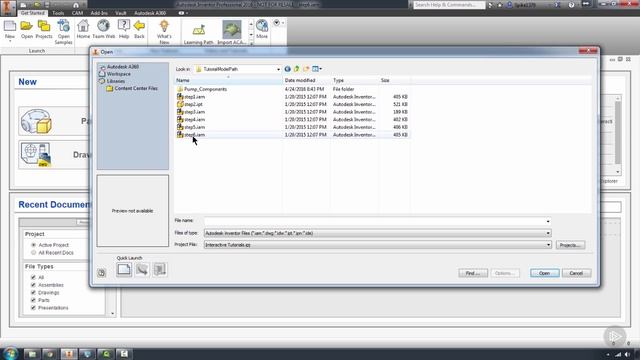This screenshot has height=360, width=640.
Task: Click the New file icon in the ribbon
Action: click(10, 26)
